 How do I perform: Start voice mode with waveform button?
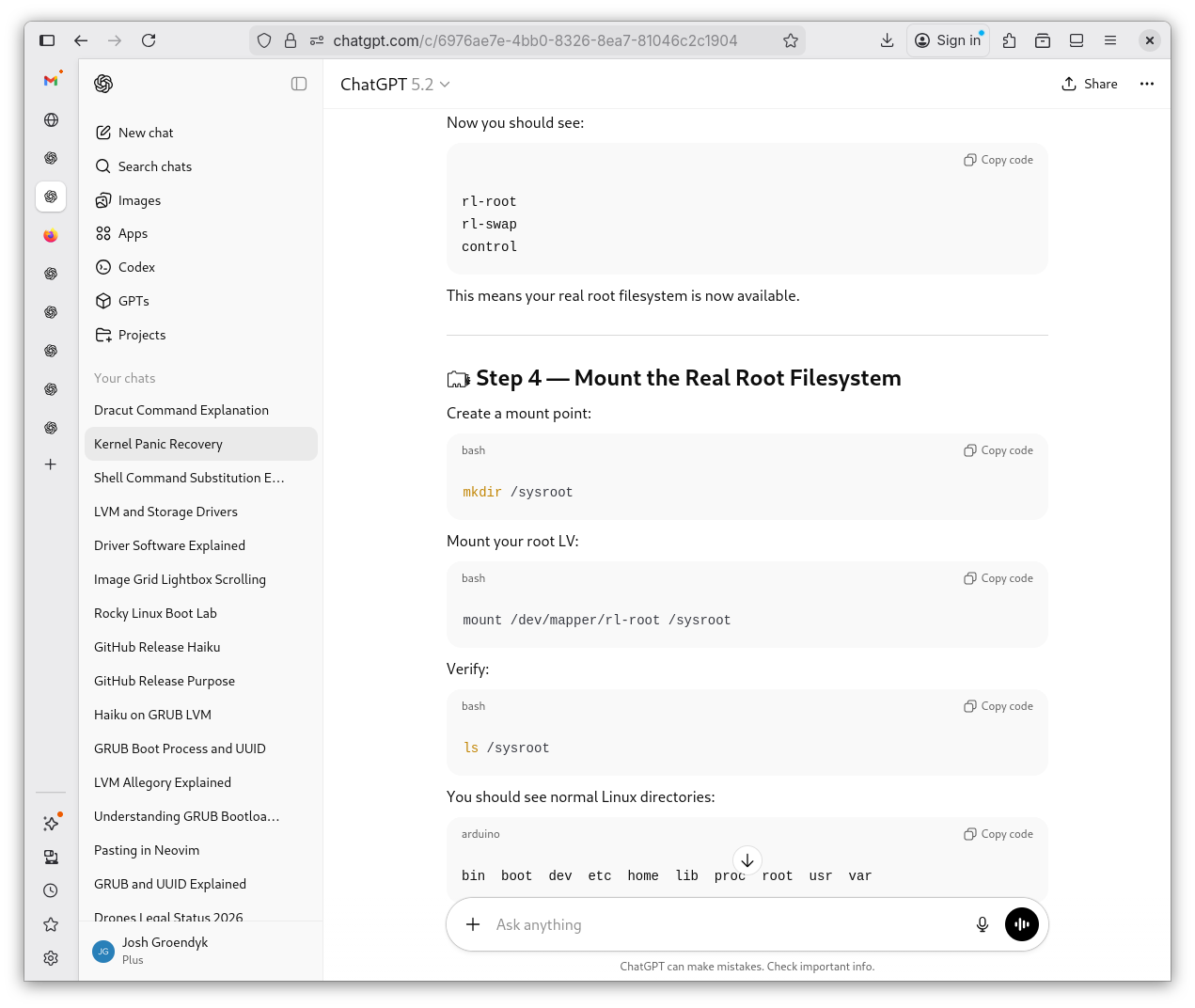[x=1021, y=924]
